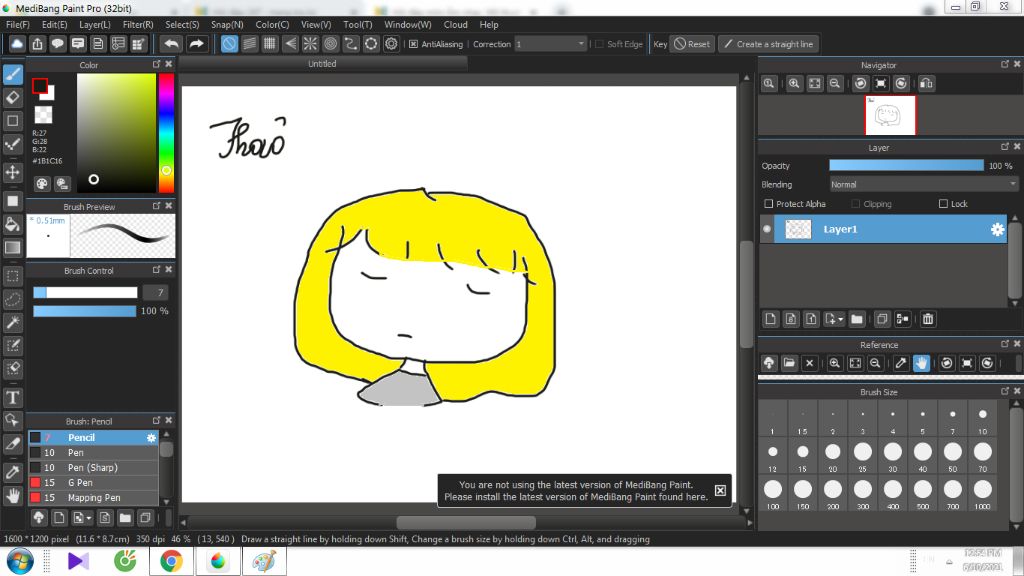
Task: Enable the radial snap guide
Action: pyautogui.click(x=310, y=44)
